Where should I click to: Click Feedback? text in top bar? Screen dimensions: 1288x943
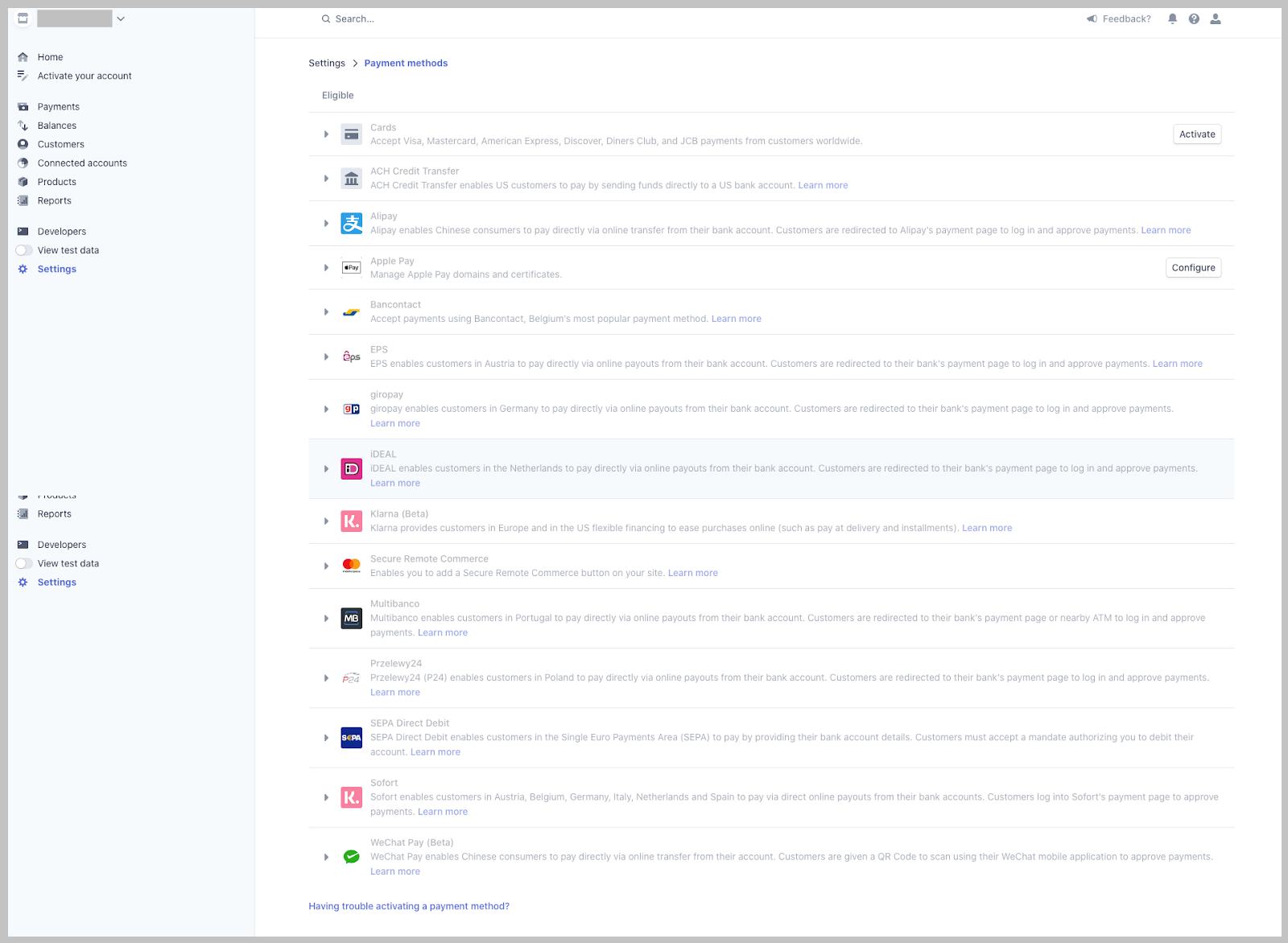click(x=1127, y=19)
